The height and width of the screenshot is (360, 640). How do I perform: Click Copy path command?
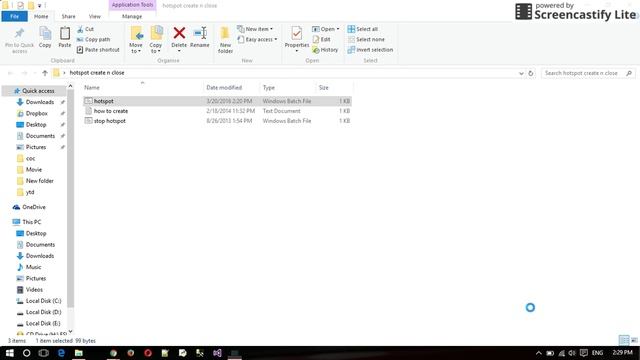coord(93,40)
